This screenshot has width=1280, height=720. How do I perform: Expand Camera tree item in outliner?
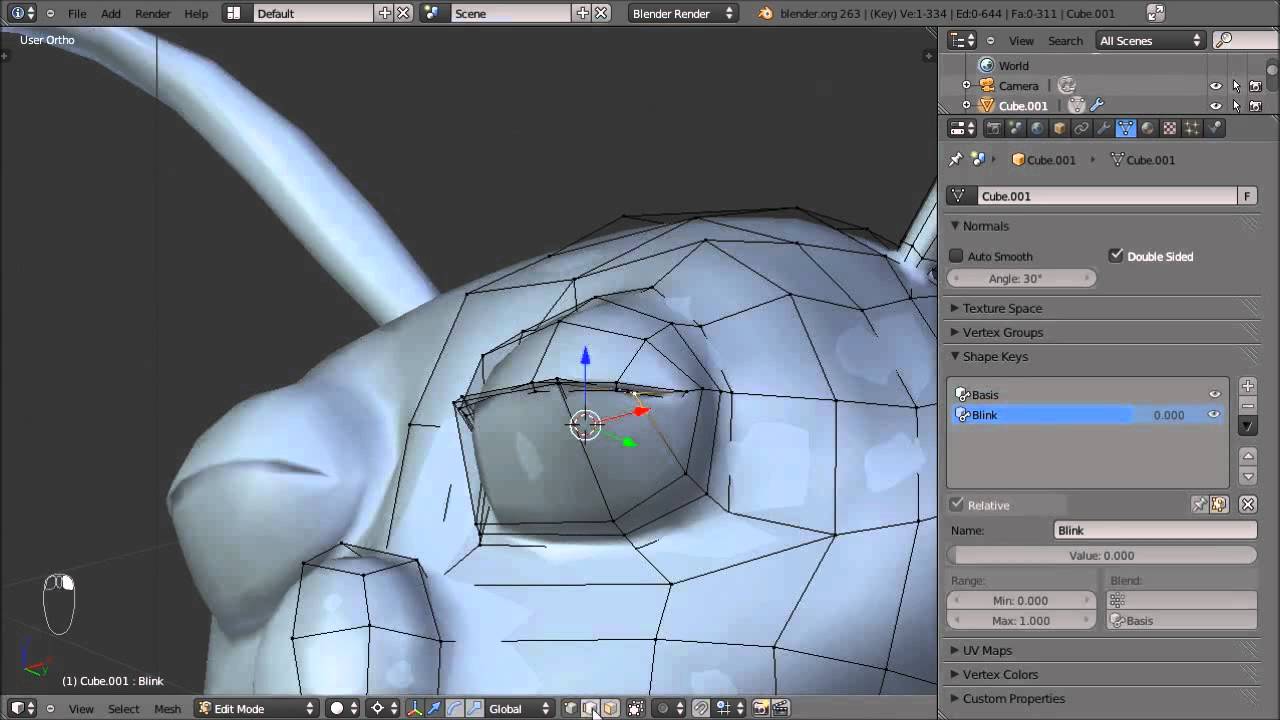click(967, 86)
